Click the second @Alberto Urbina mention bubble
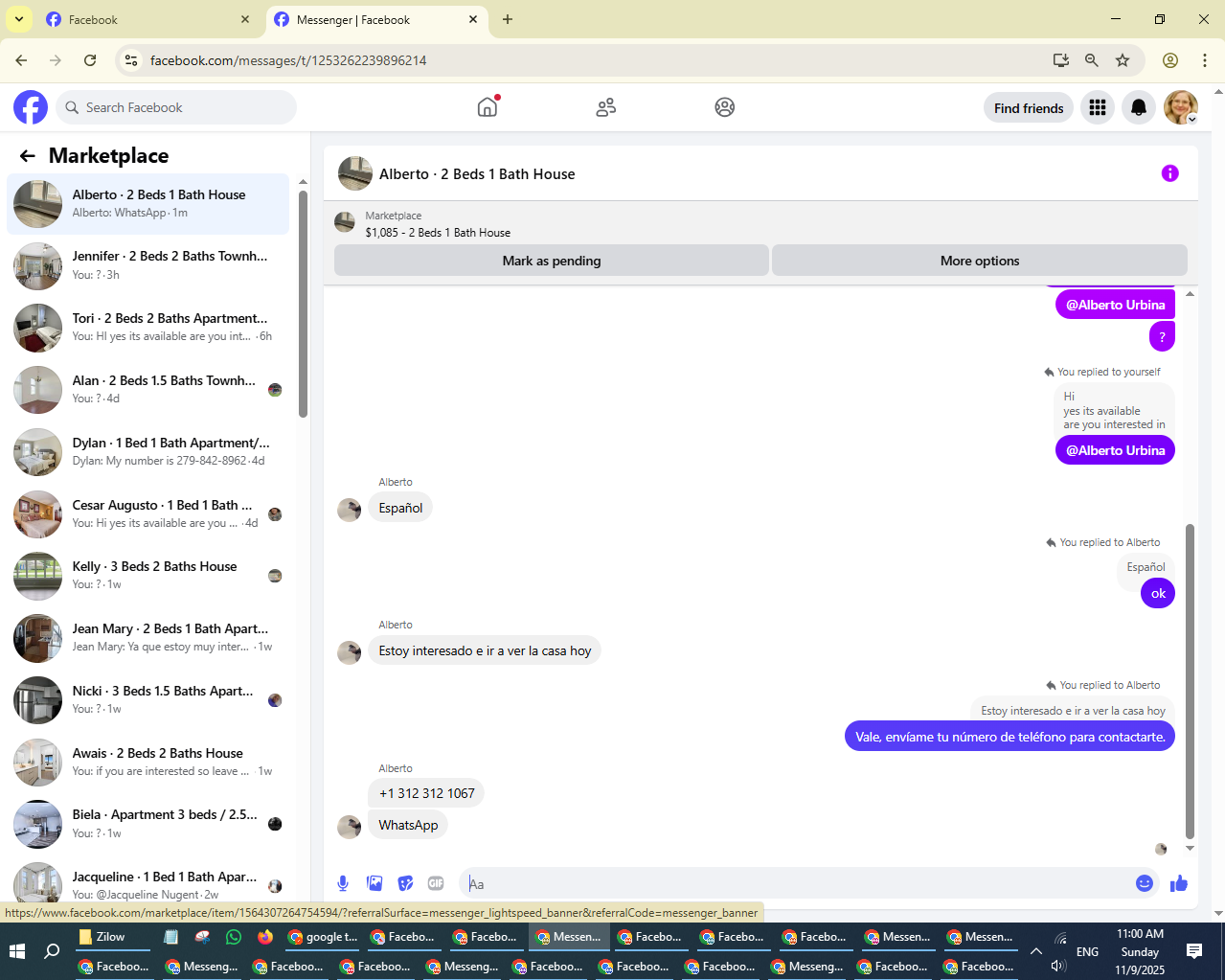 click(1115, 450)
